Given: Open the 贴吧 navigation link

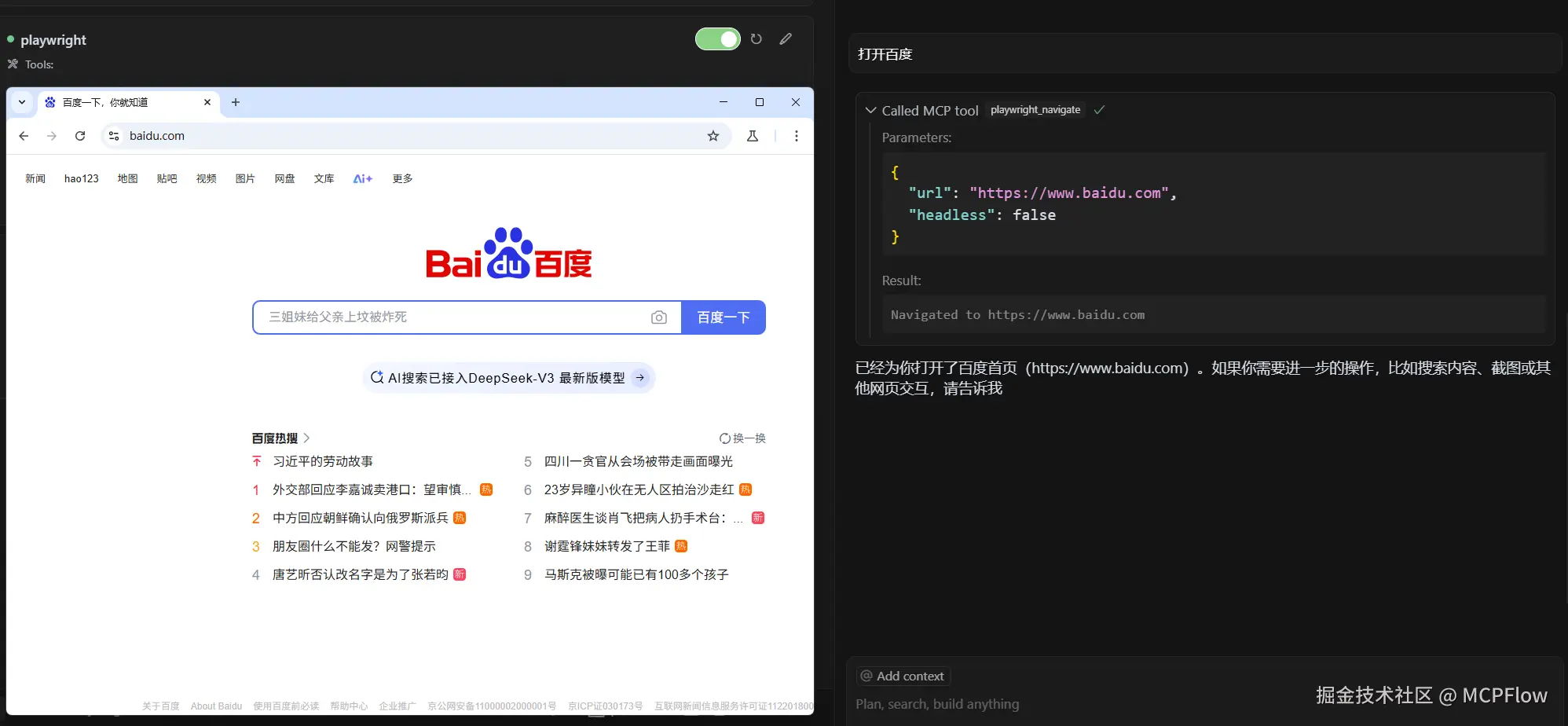Looking at the screenshot, I should coord(167,178).
